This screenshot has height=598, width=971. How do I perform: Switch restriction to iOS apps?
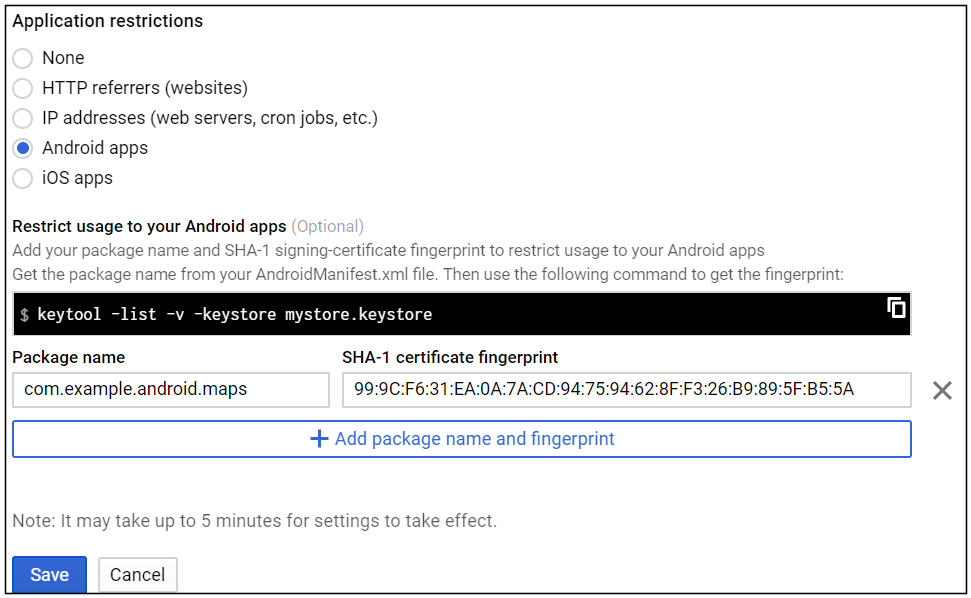point(23,178)
